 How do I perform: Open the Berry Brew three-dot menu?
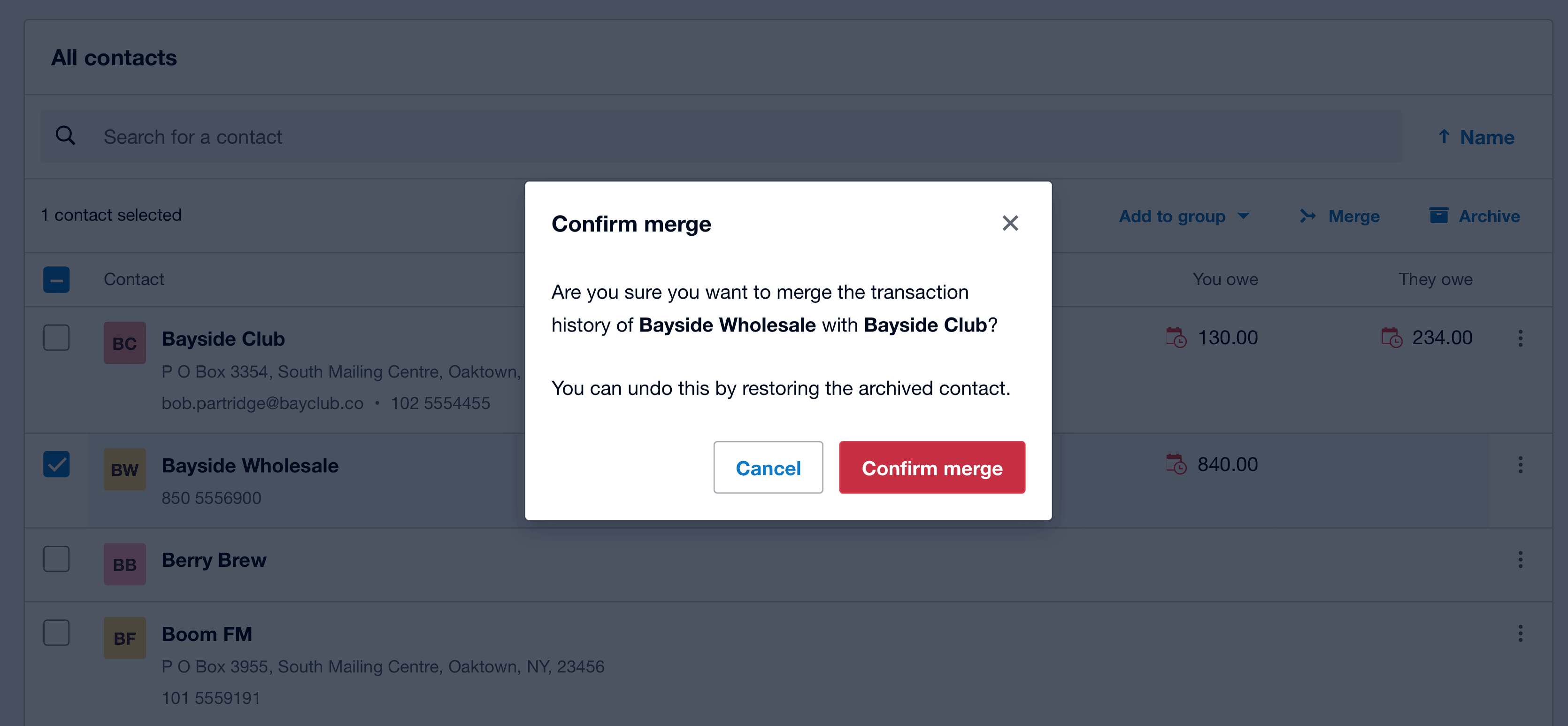point(1520,560)
